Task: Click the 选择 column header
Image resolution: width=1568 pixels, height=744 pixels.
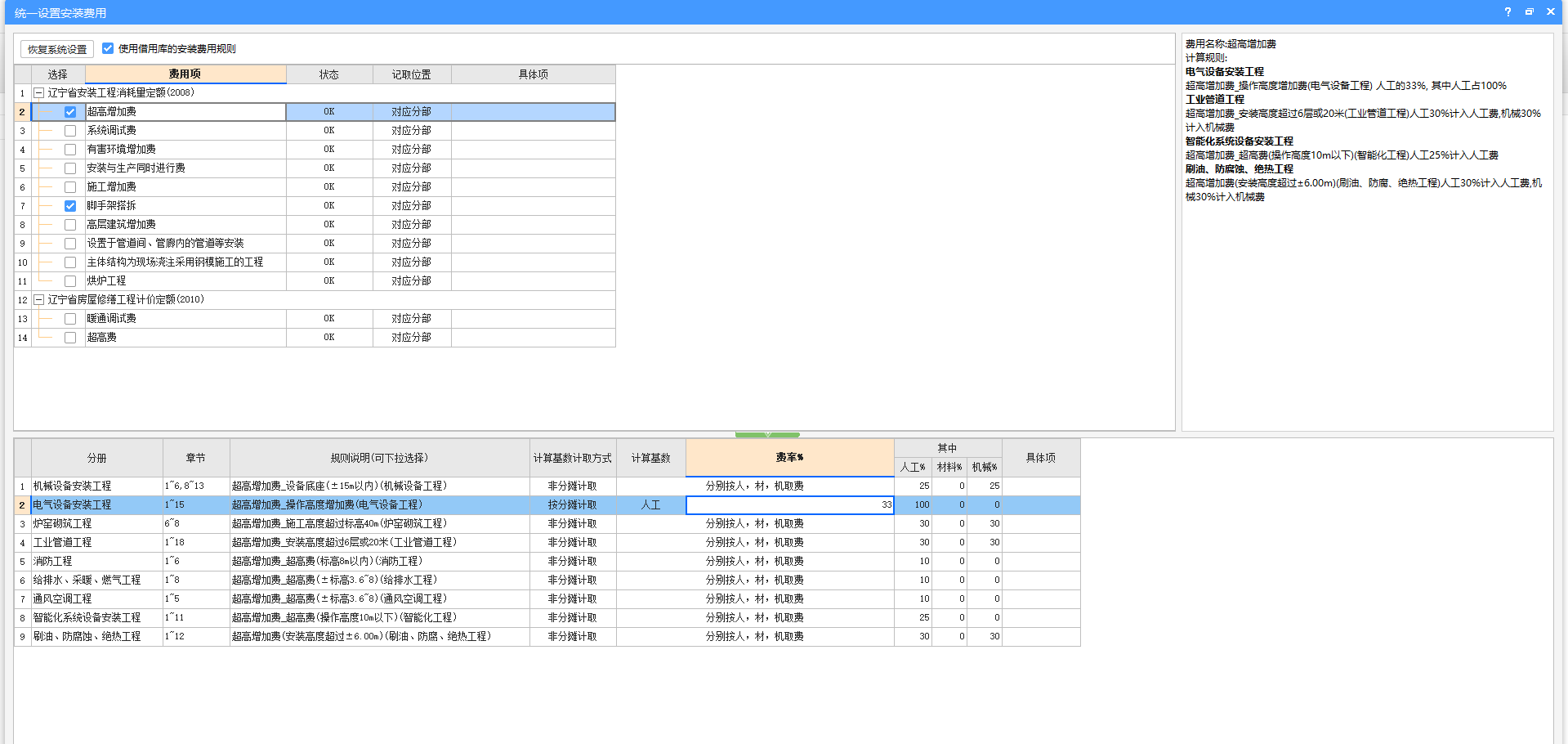Action: 58,74
